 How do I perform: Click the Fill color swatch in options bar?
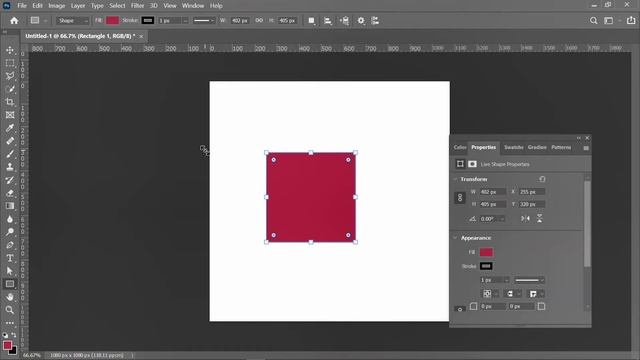(113, 20)
